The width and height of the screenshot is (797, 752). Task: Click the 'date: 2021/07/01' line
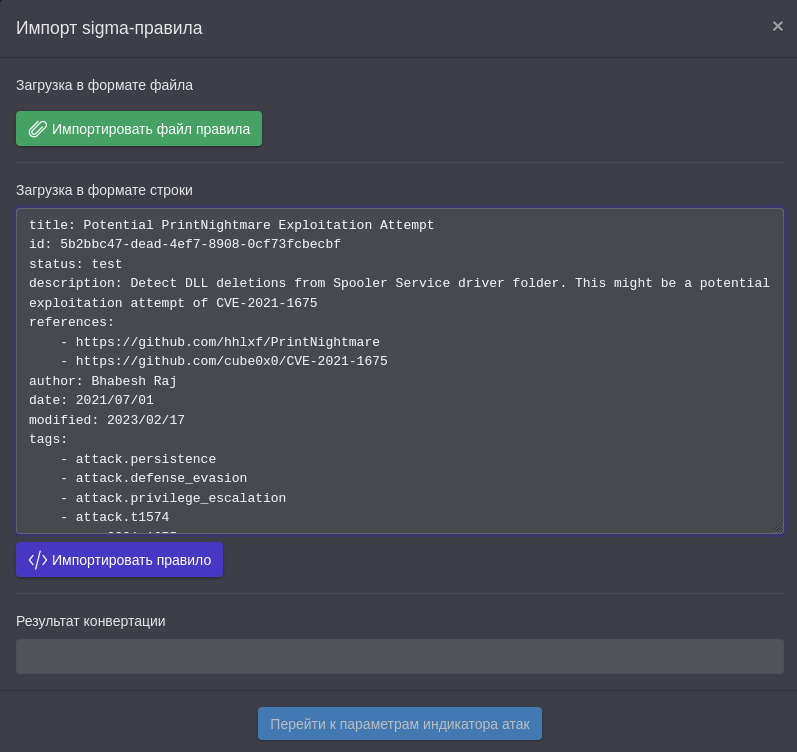tap(91, 400)
